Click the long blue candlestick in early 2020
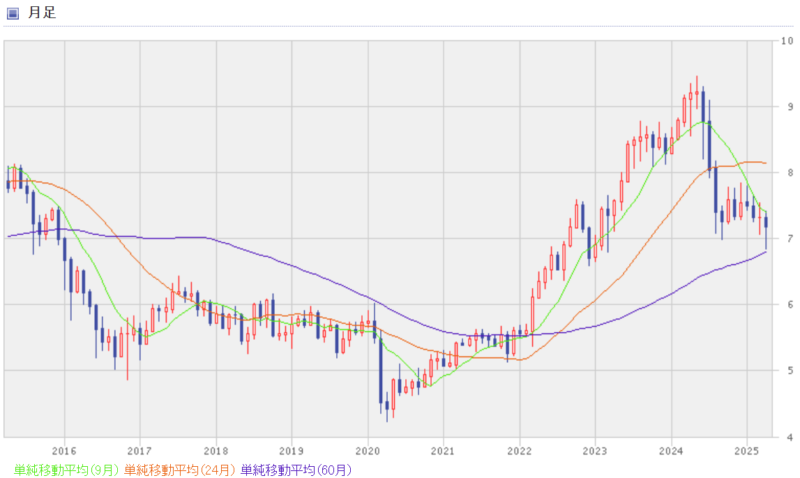Image resolution: width=800 pixels, height=478 pixels. coord(381,370)
